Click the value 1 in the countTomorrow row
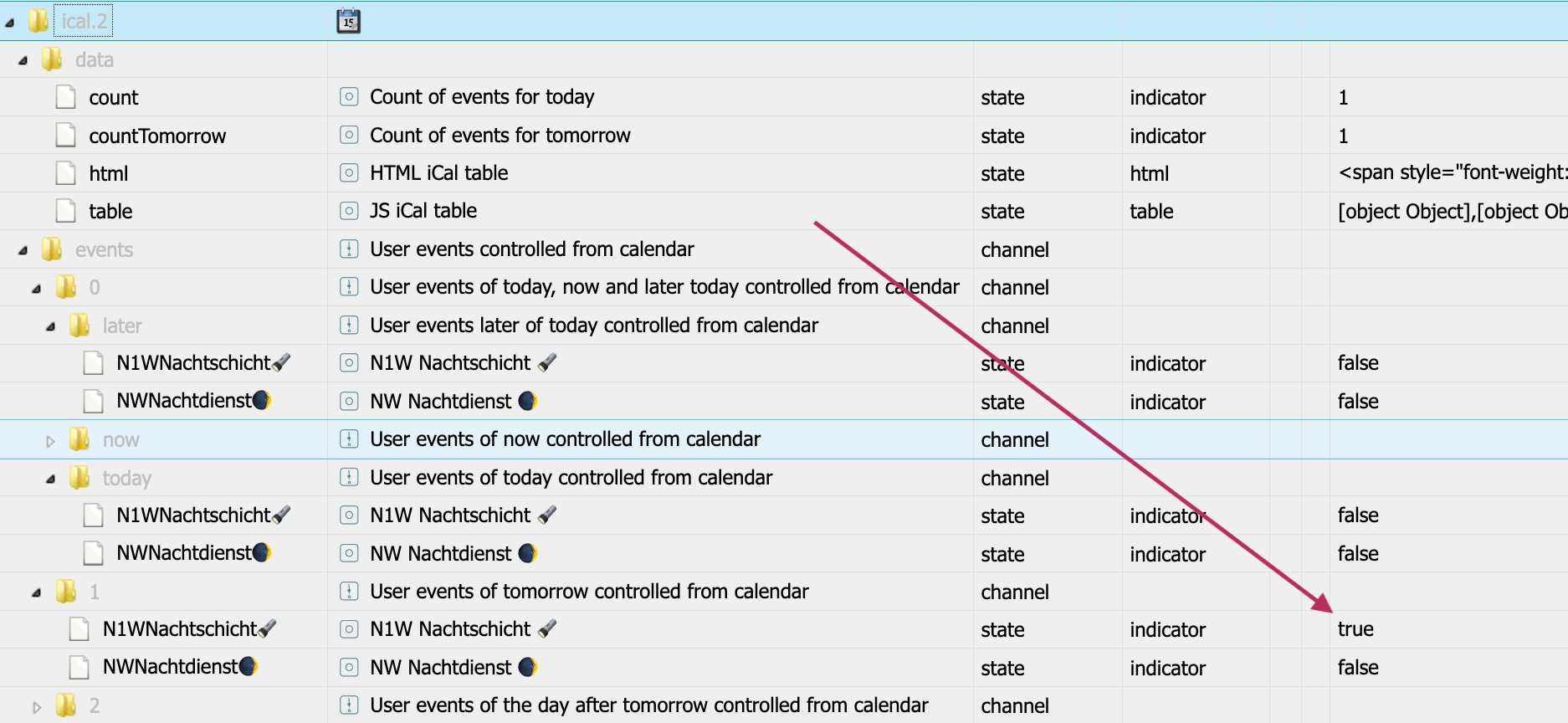This screenshot has height=723, width=1568. [1343, 136]
